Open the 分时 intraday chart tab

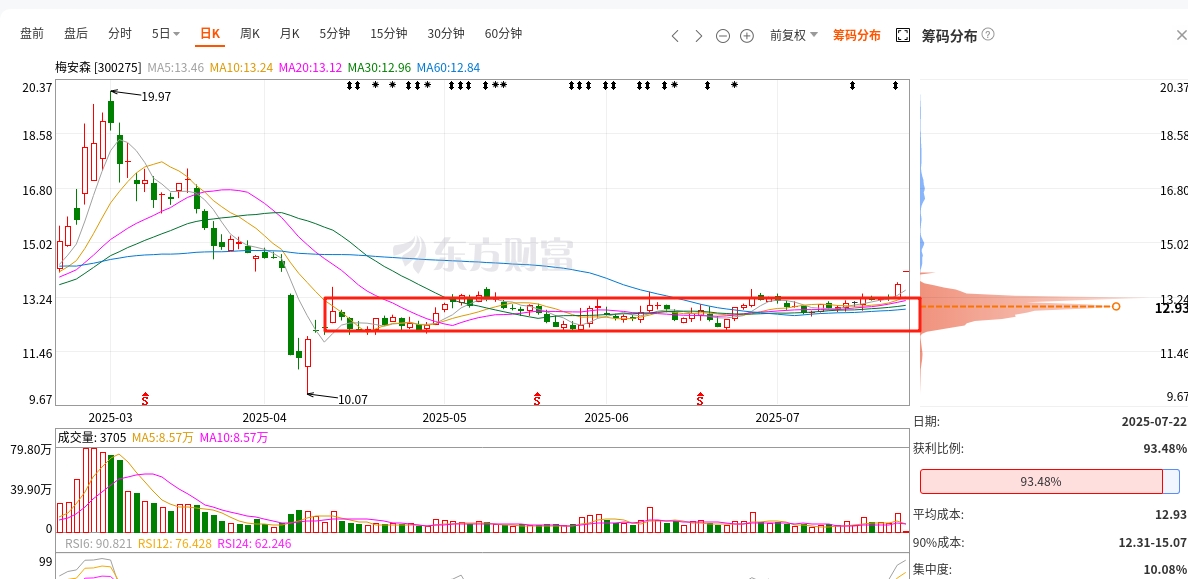(x=120, y=33)
